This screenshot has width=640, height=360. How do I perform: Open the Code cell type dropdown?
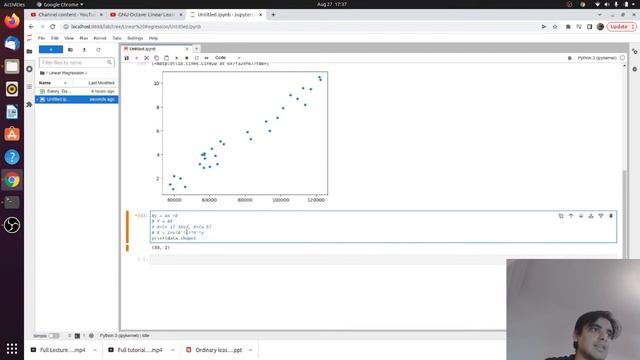pos(227,58)
